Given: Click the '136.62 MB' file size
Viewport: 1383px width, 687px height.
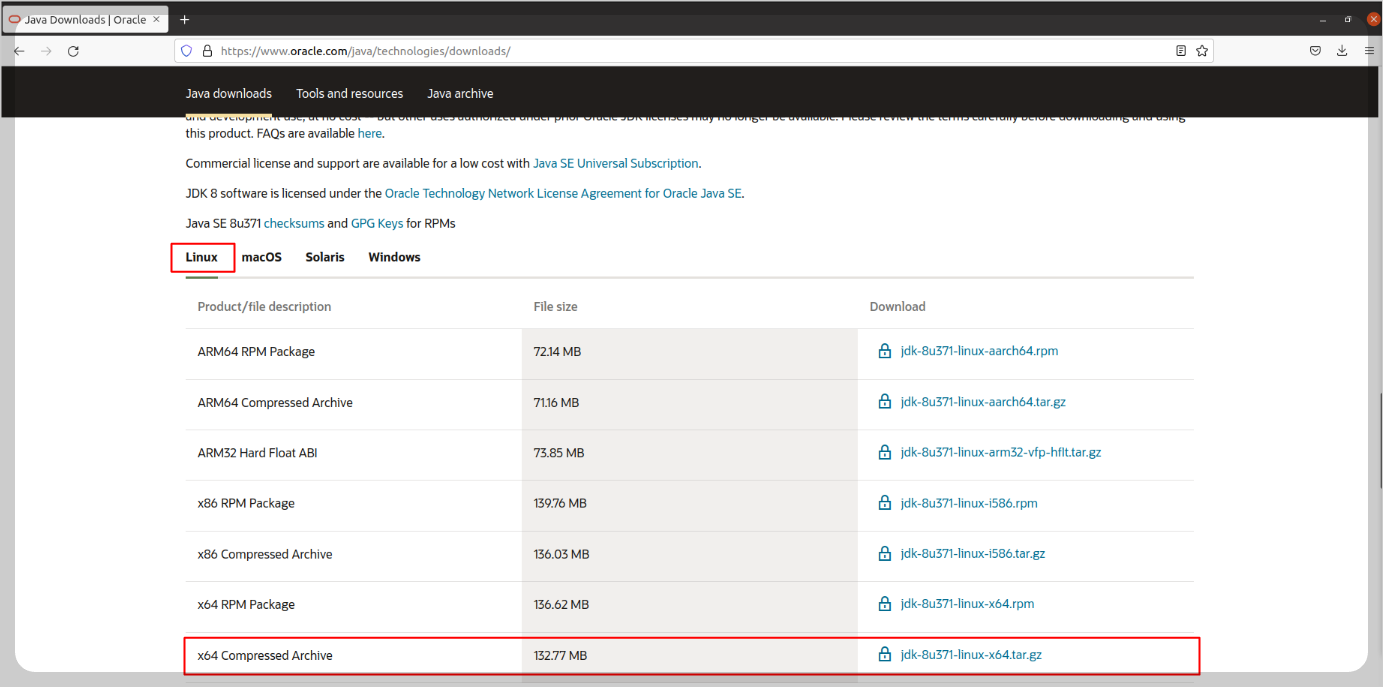Looking at the screenshot, I should [x=561, y=605].
